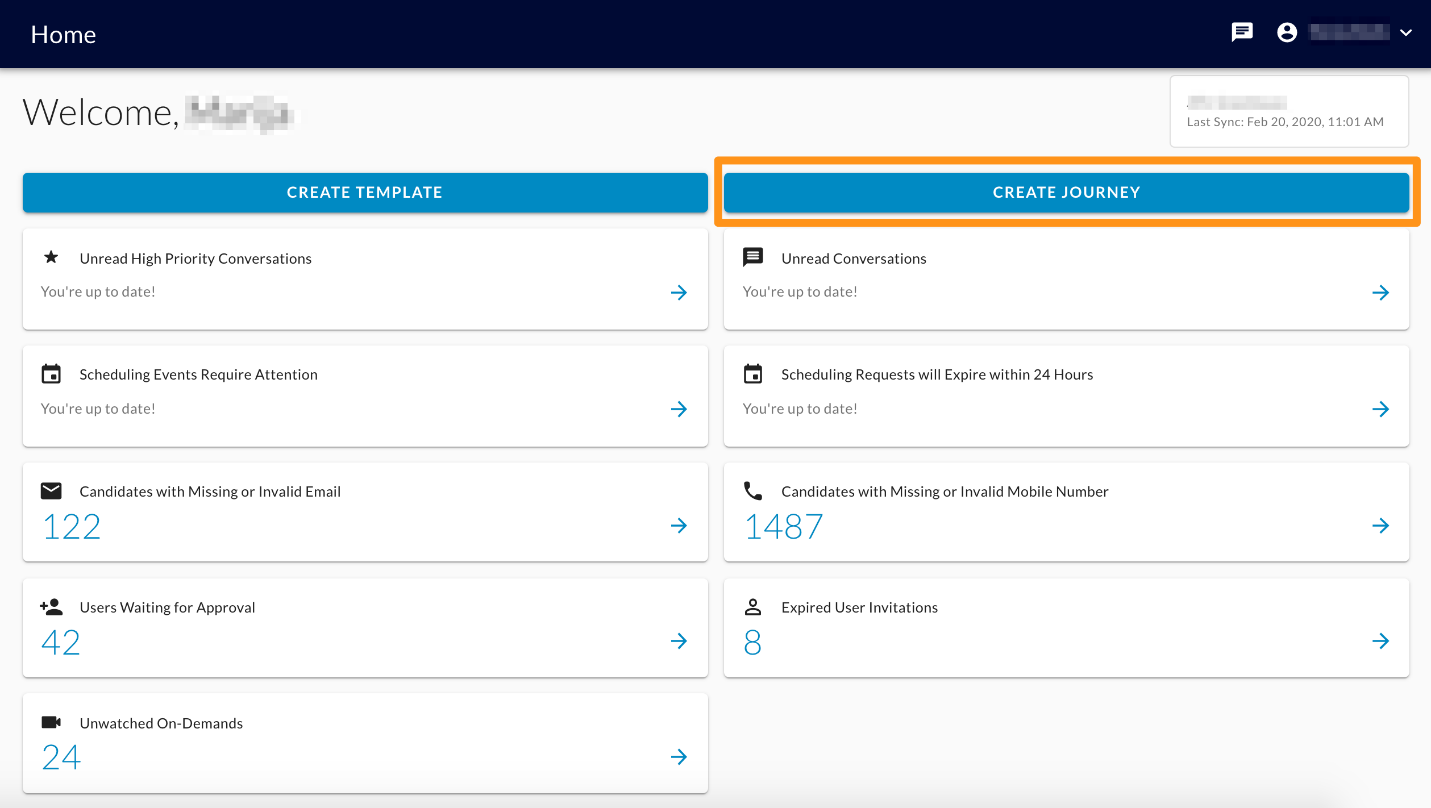Screen dimensions: 1431x808
Task: Click add-user icon on Users Waiting for Approval
Action: (x=51, y=607)
